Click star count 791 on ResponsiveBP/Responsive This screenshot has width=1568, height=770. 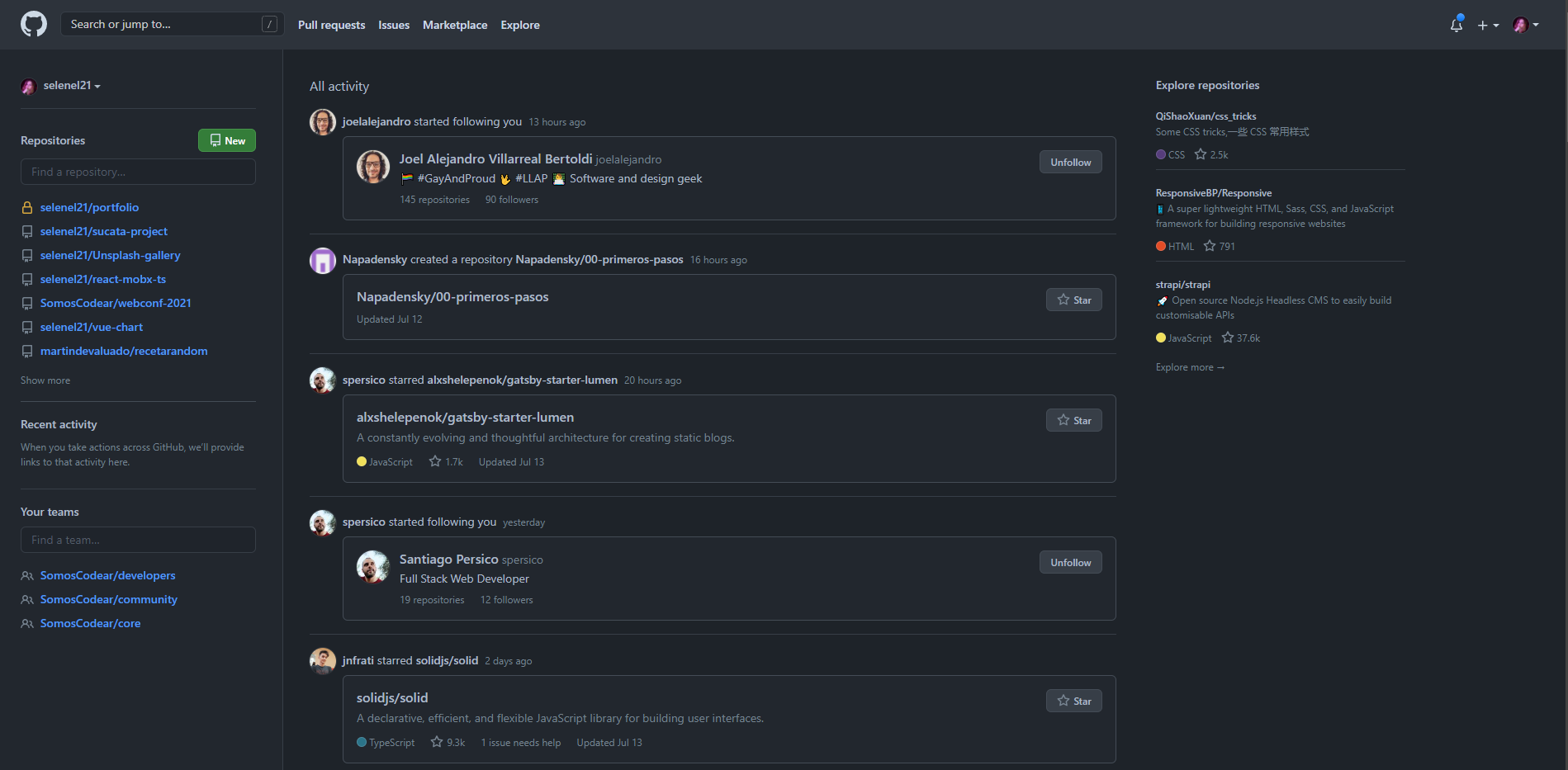coord(1220,246)
